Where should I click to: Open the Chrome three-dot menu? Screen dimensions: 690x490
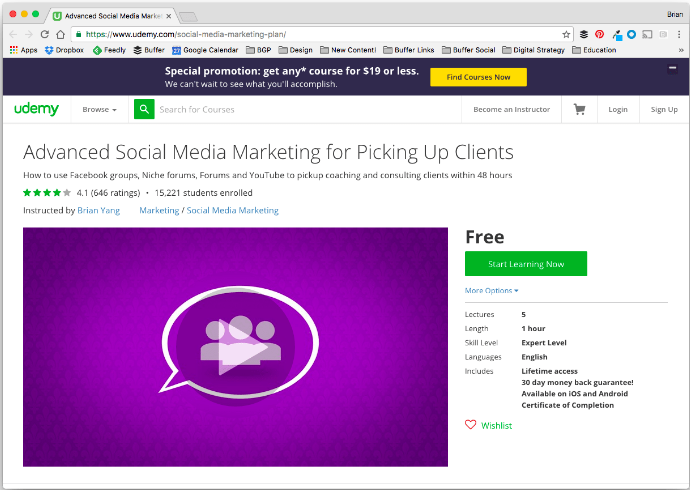679,34
